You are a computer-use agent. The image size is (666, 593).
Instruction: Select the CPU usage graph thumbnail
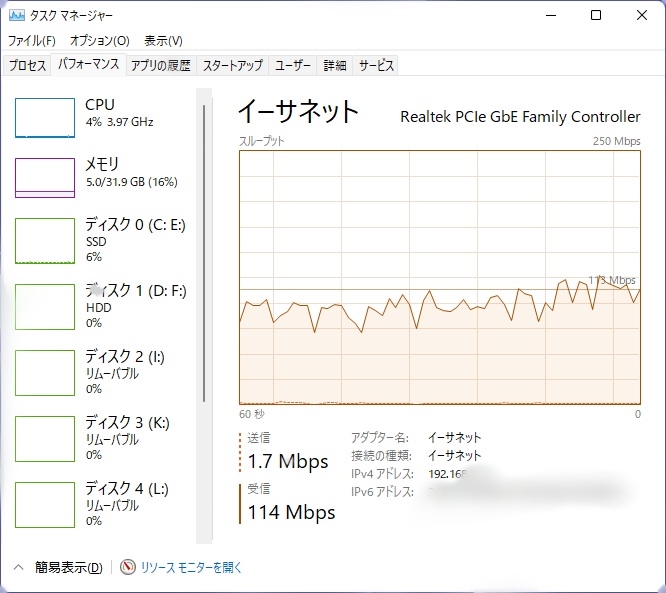[x=45, y=118]
